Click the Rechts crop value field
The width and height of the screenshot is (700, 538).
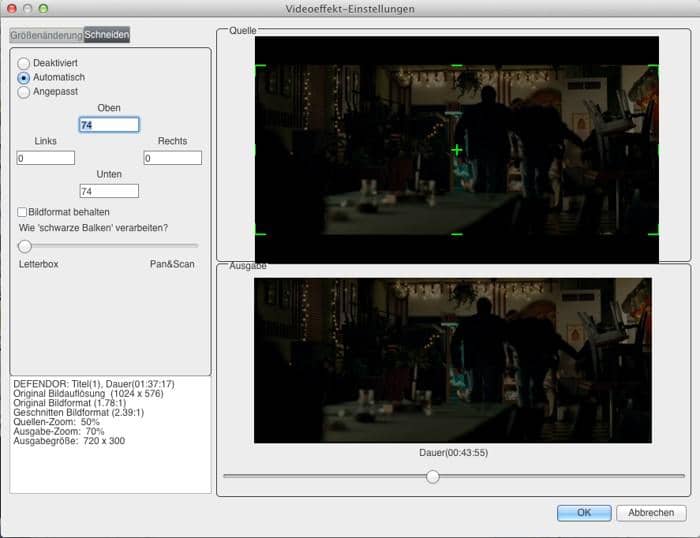(173, 158)
